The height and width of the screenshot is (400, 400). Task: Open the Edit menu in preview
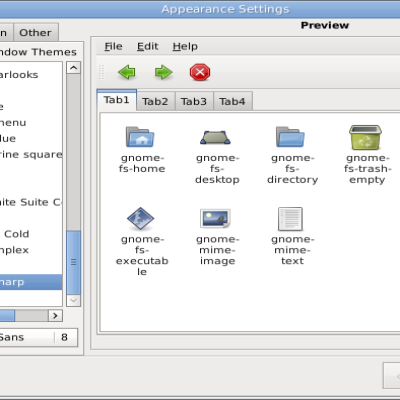[x=148, y=46]
